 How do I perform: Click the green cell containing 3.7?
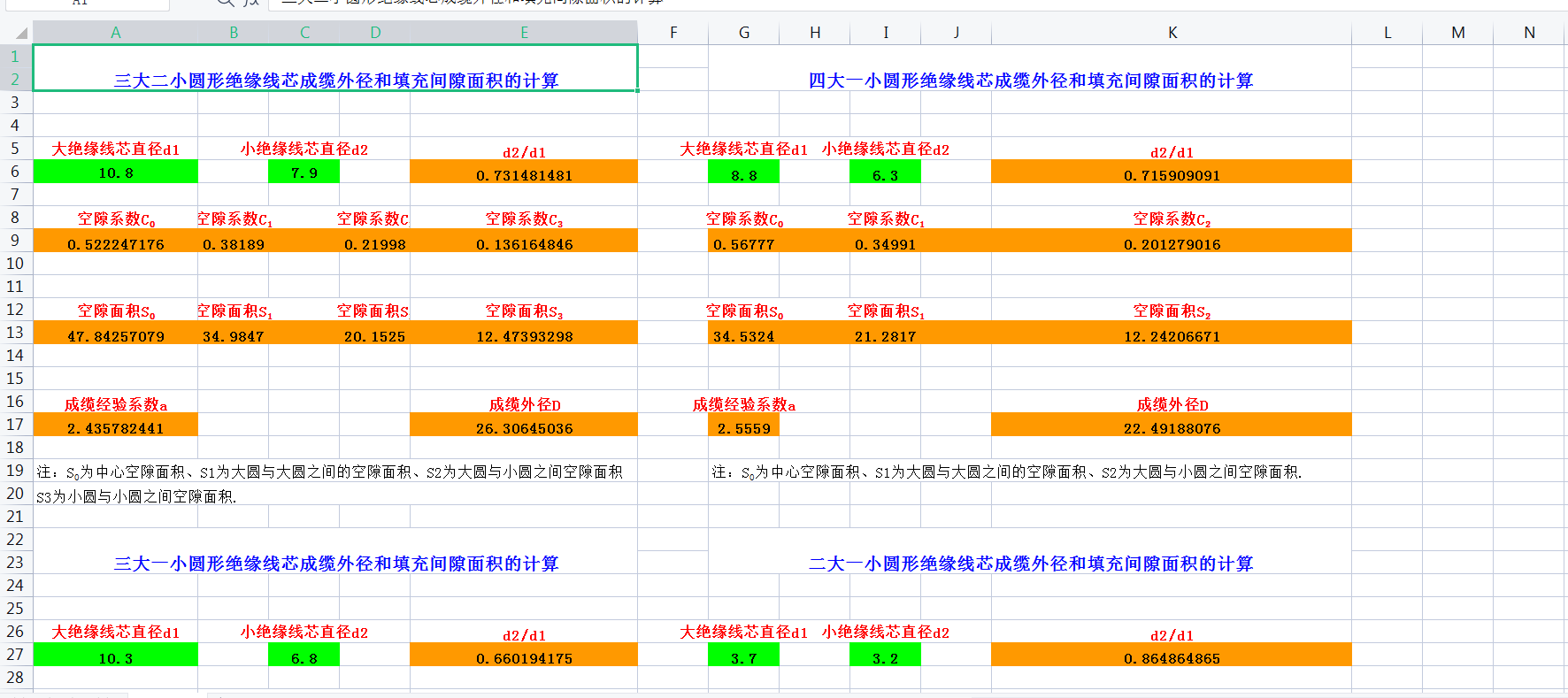point(743,657)
